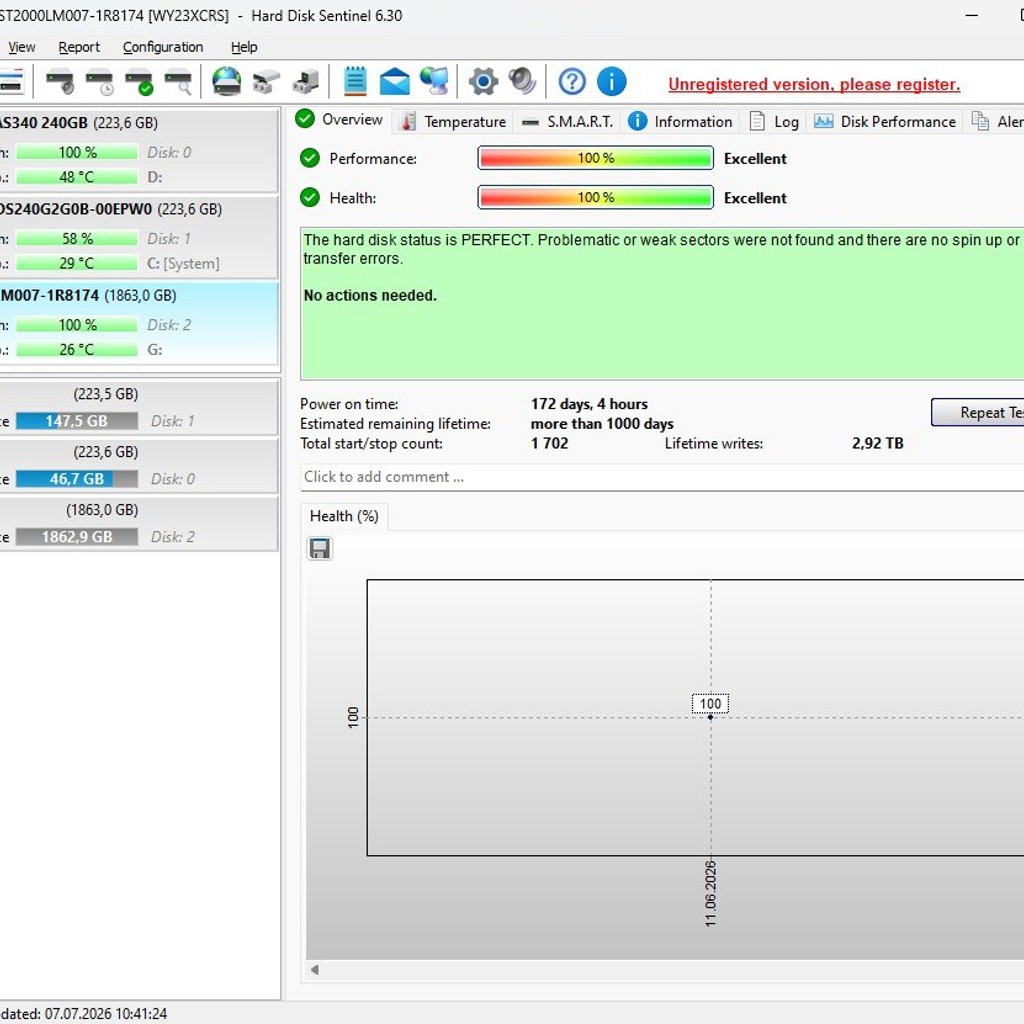Click the '1 702' start/stop count value

click(549, 443)
